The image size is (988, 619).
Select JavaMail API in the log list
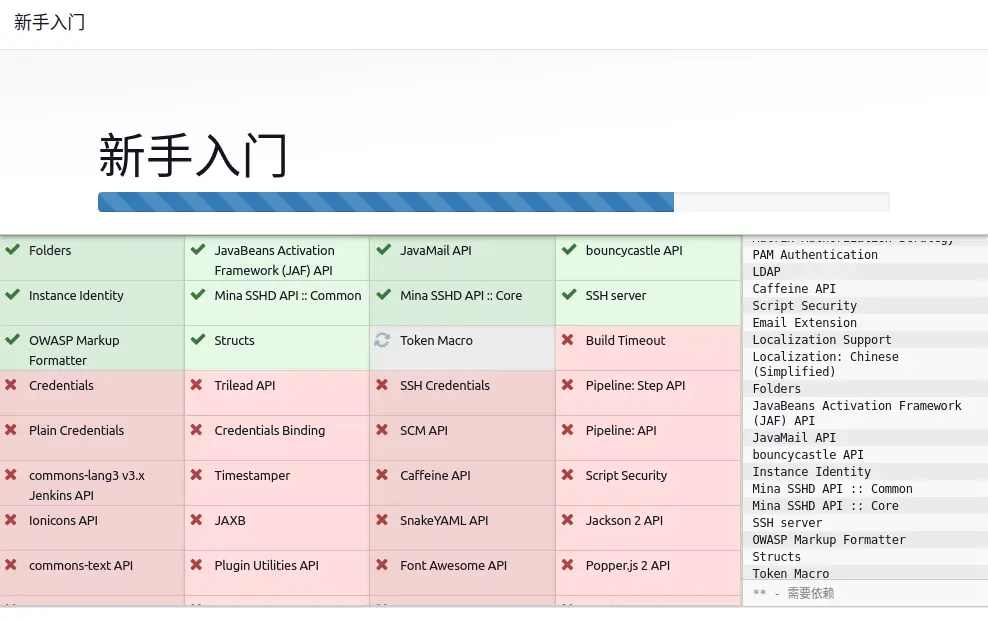click(x=794, y=437)
